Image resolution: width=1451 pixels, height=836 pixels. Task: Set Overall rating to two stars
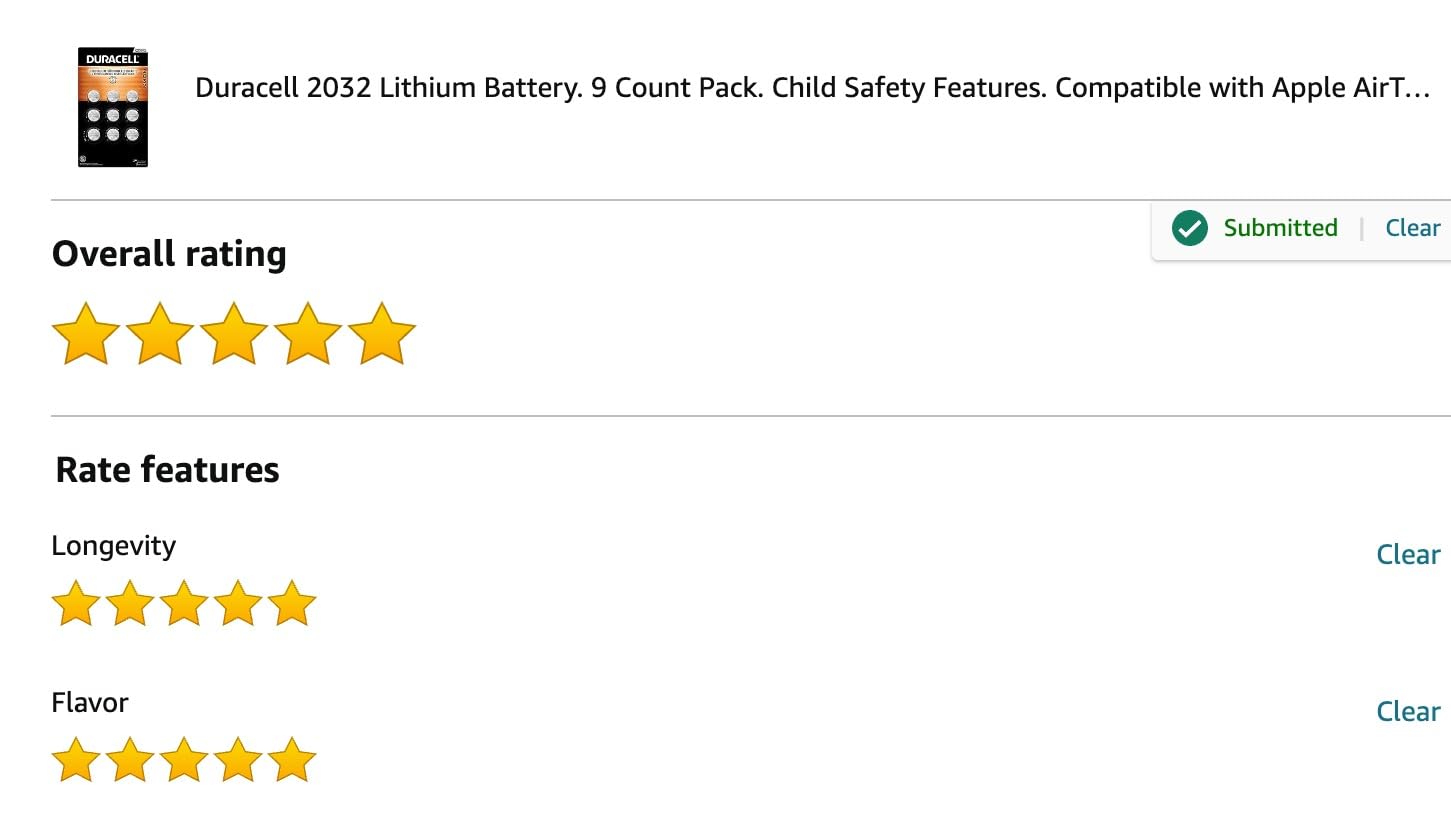[x=160, y=335]
